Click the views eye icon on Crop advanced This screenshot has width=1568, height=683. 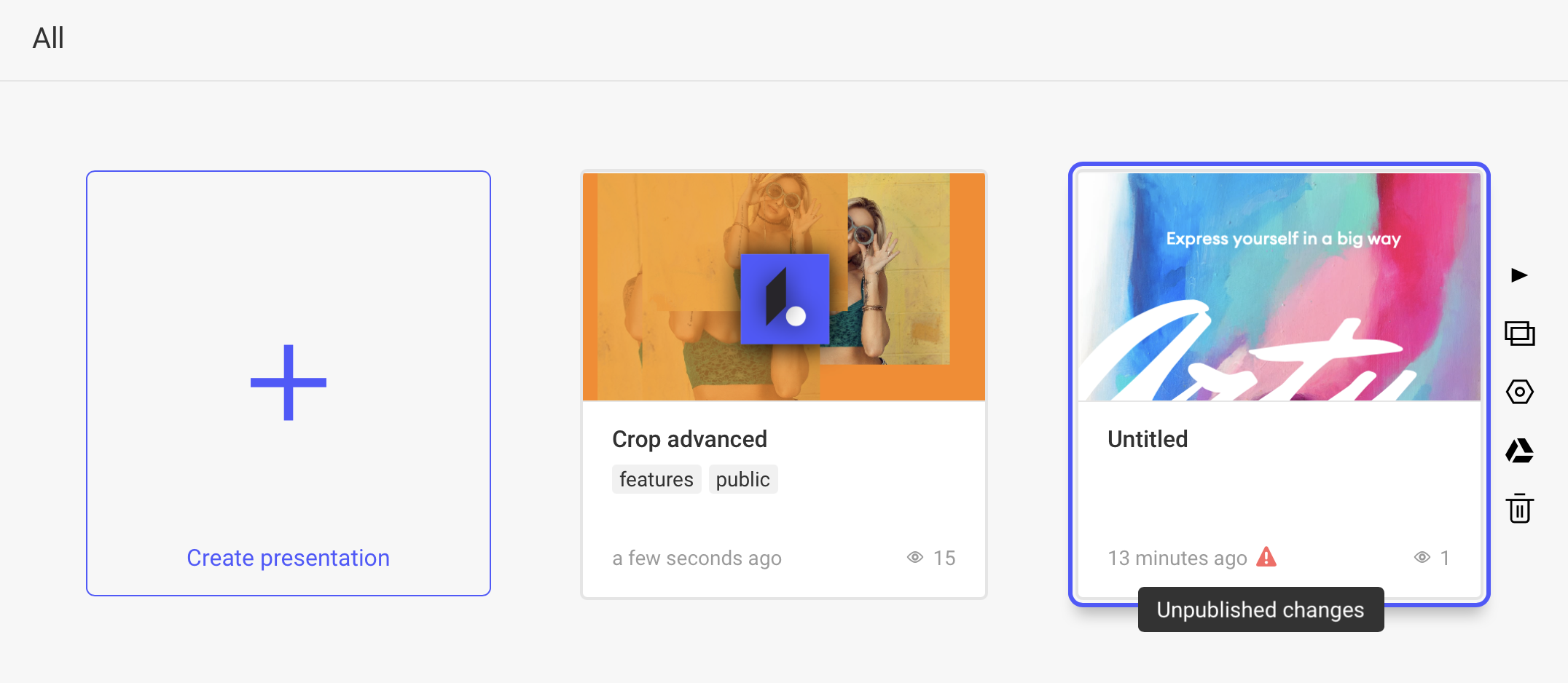tap(915, 558)
